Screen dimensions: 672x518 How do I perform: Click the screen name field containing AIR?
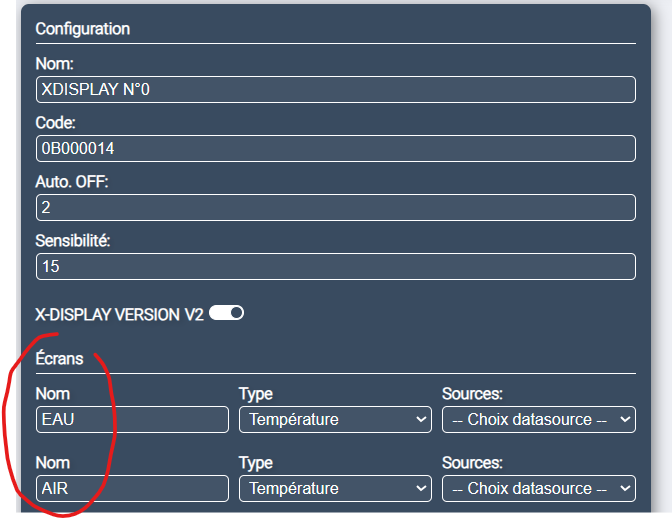click(132, 489)
